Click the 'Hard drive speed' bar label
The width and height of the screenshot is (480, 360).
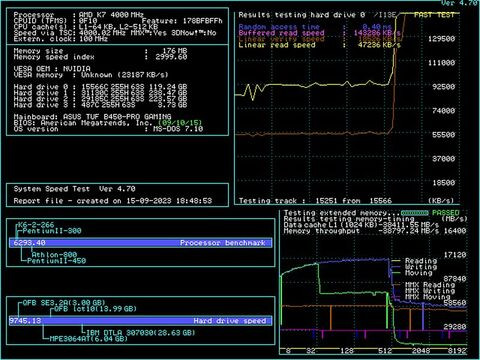(230, 321)
